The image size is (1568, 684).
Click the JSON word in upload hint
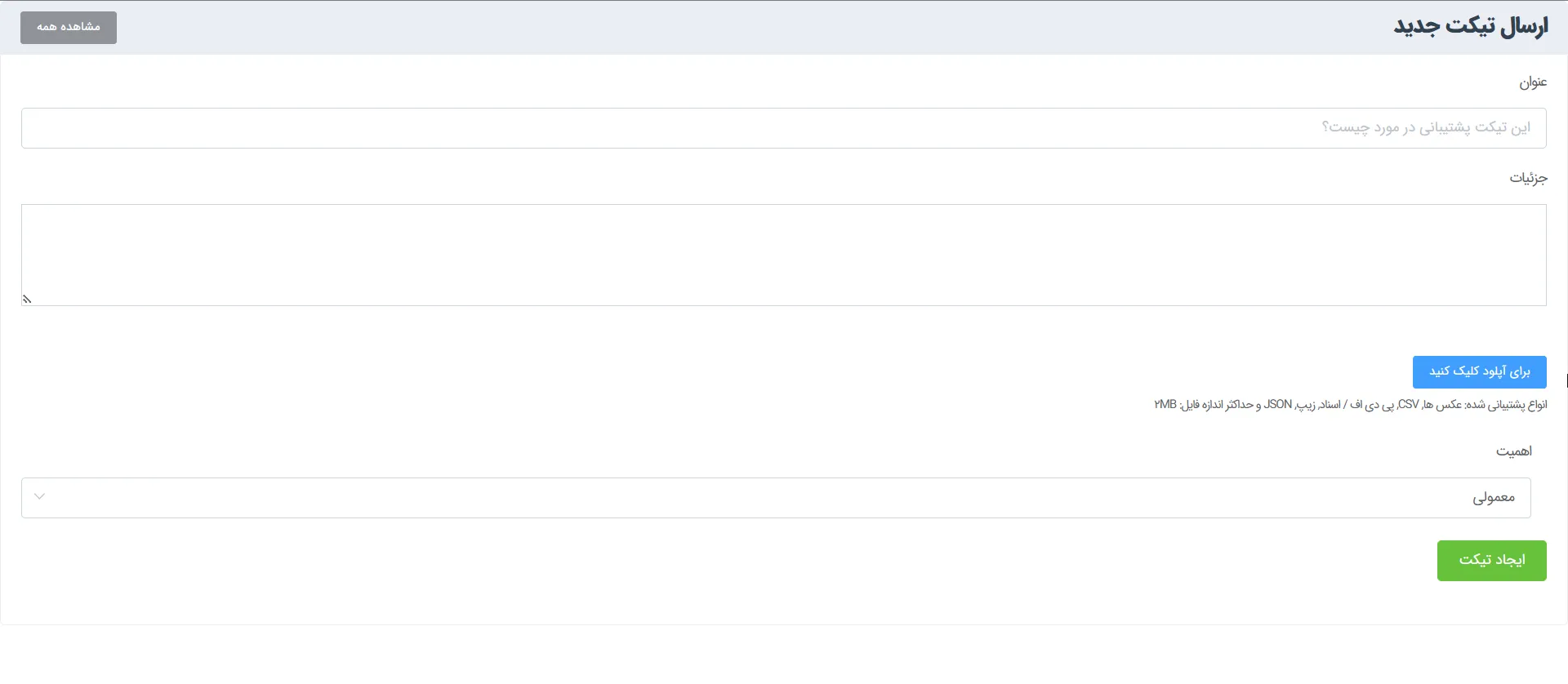[x=1278, y=405]
